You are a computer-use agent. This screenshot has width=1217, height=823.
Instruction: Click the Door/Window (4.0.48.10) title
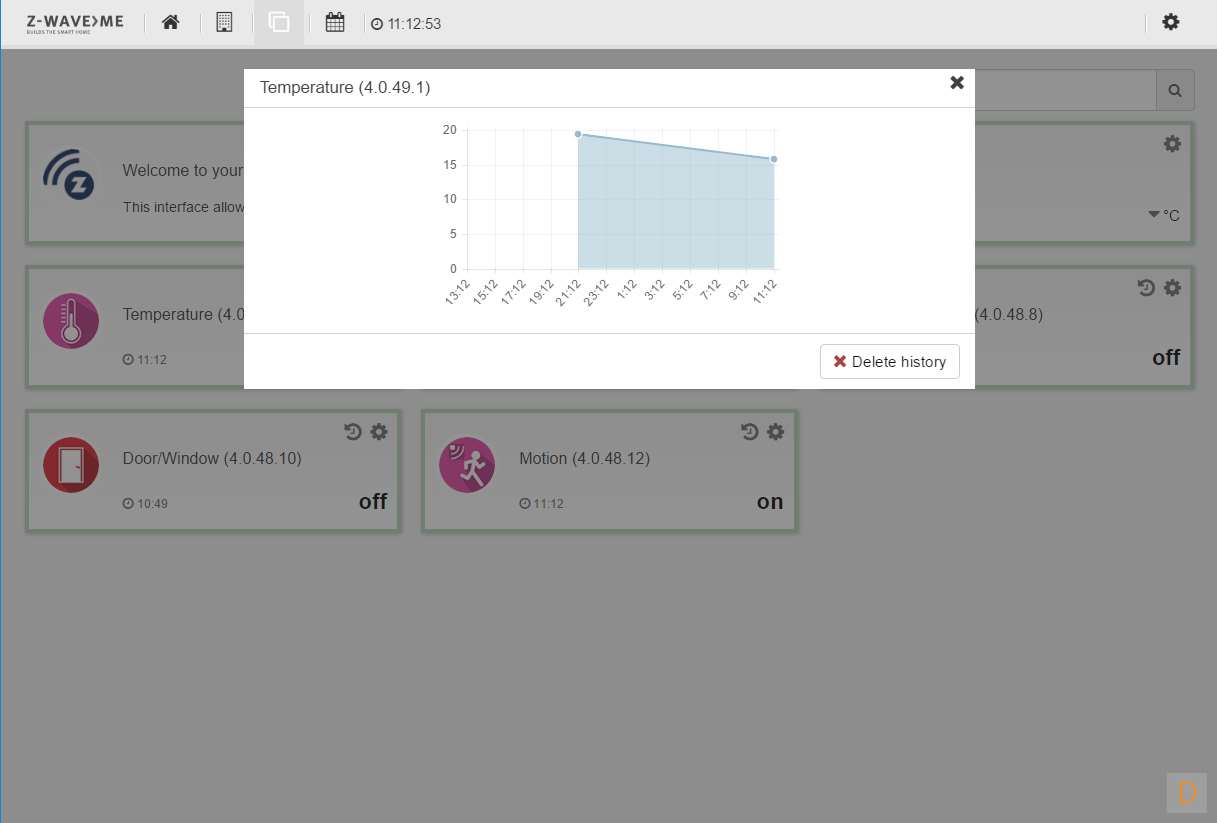pos(212,459)
